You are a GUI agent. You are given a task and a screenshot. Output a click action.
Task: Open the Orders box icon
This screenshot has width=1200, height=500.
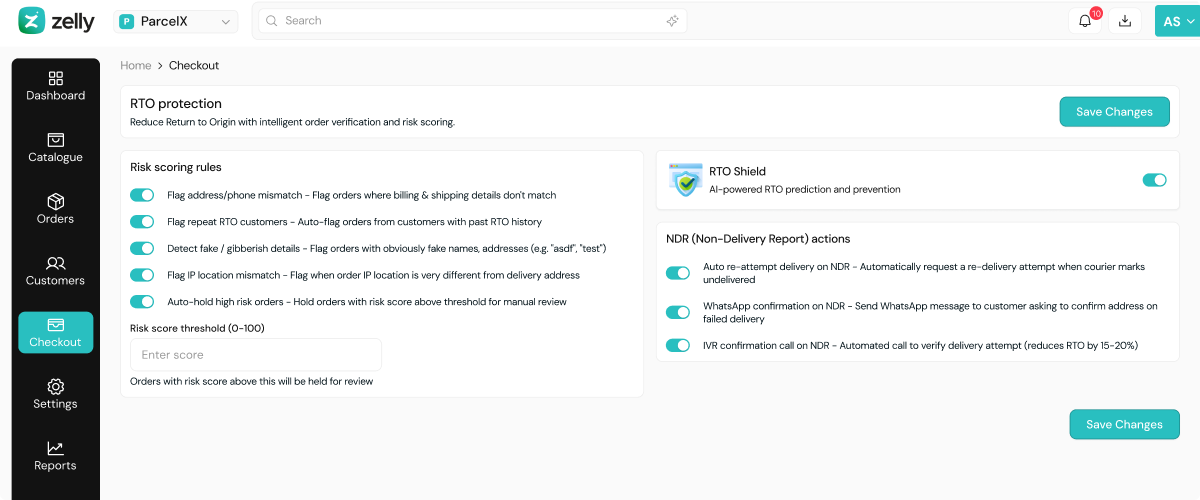56,201
